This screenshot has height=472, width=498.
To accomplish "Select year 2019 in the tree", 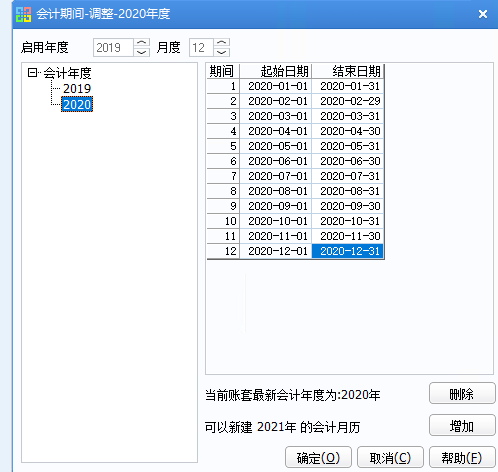I will [x=77, y=89].
